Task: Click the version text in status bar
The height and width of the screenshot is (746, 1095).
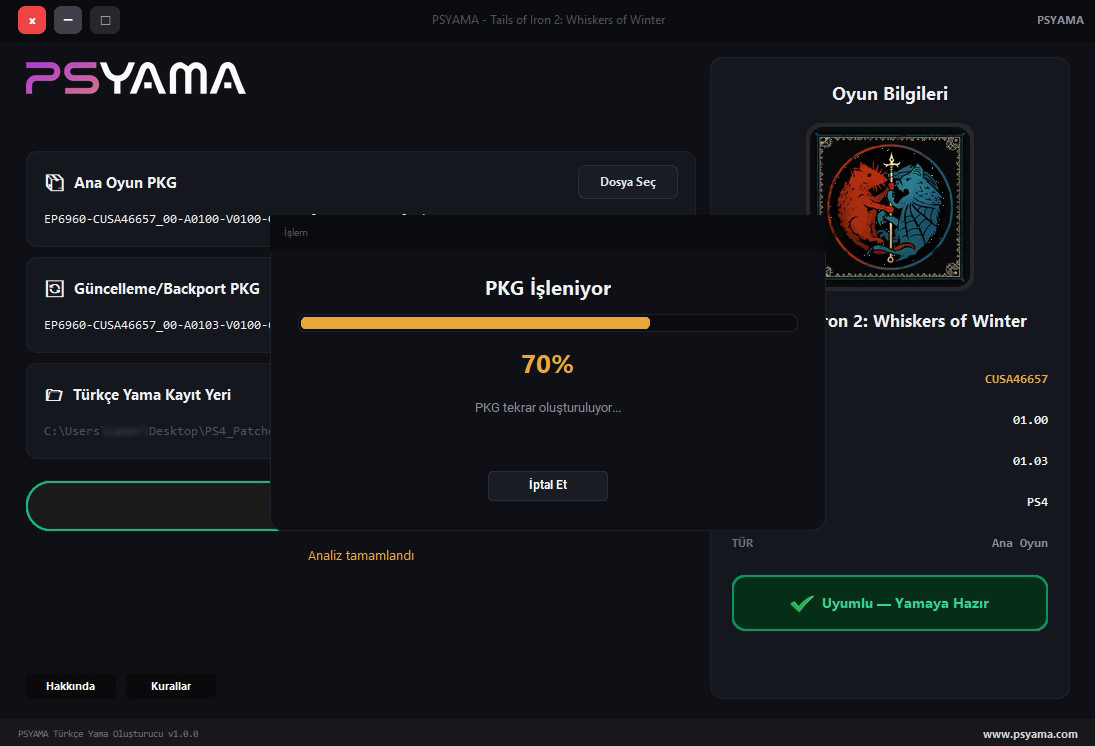Action: point(108,734)
